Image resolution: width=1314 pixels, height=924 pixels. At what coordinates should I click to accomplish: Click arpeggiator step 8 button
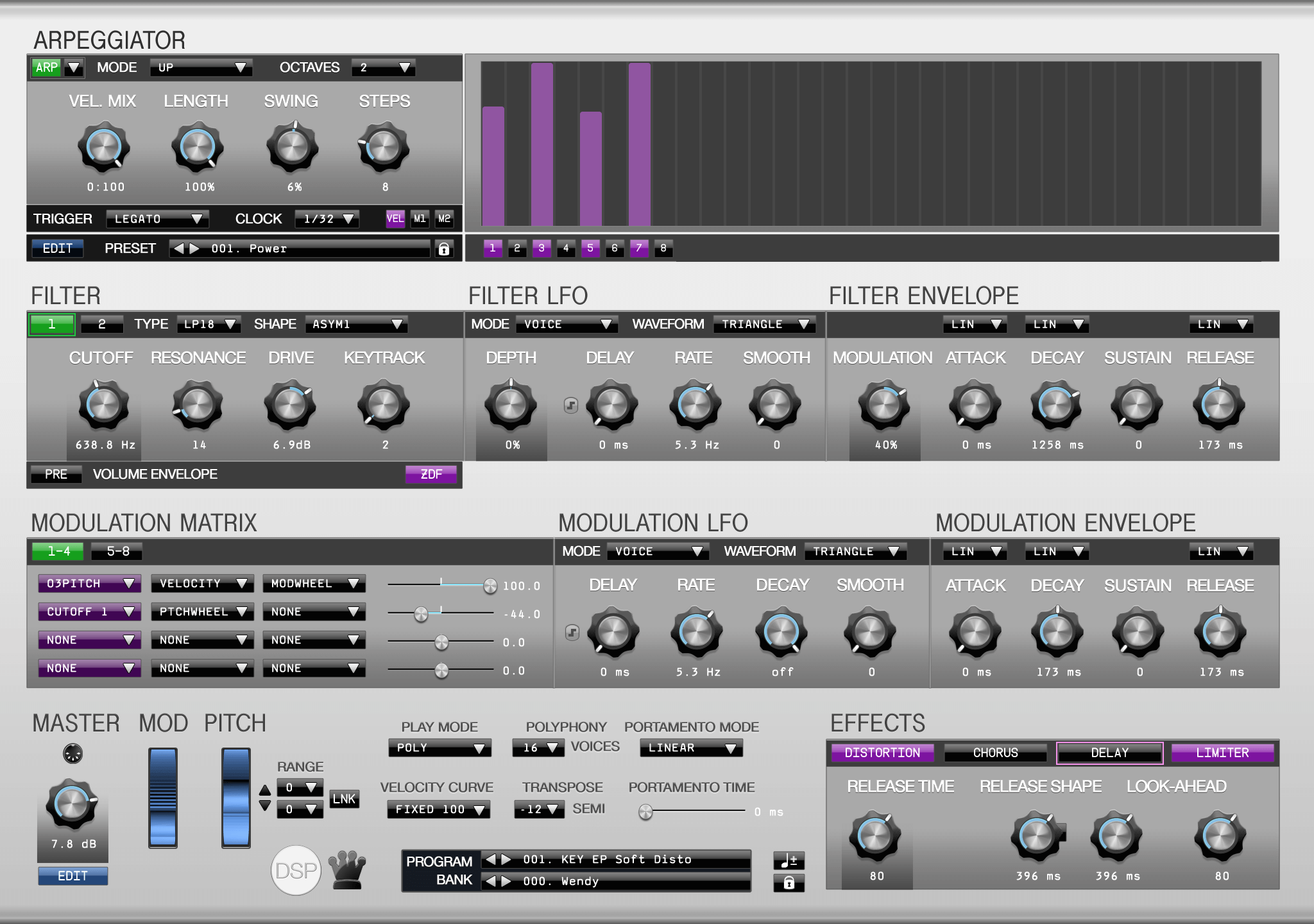663,248
